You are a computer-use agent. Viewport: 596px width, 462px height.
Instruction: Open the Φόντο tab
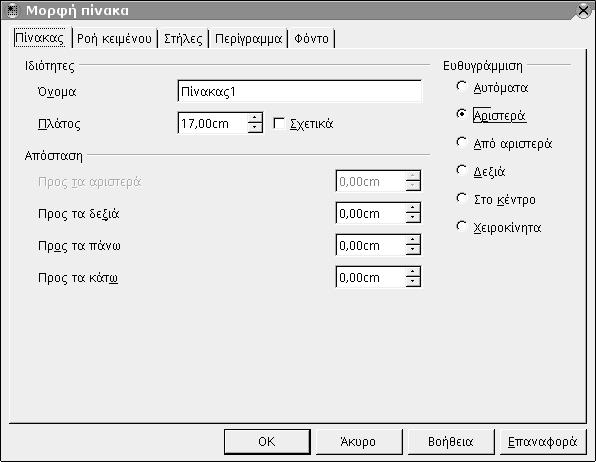pyautogui.click(x=312, y=38)
